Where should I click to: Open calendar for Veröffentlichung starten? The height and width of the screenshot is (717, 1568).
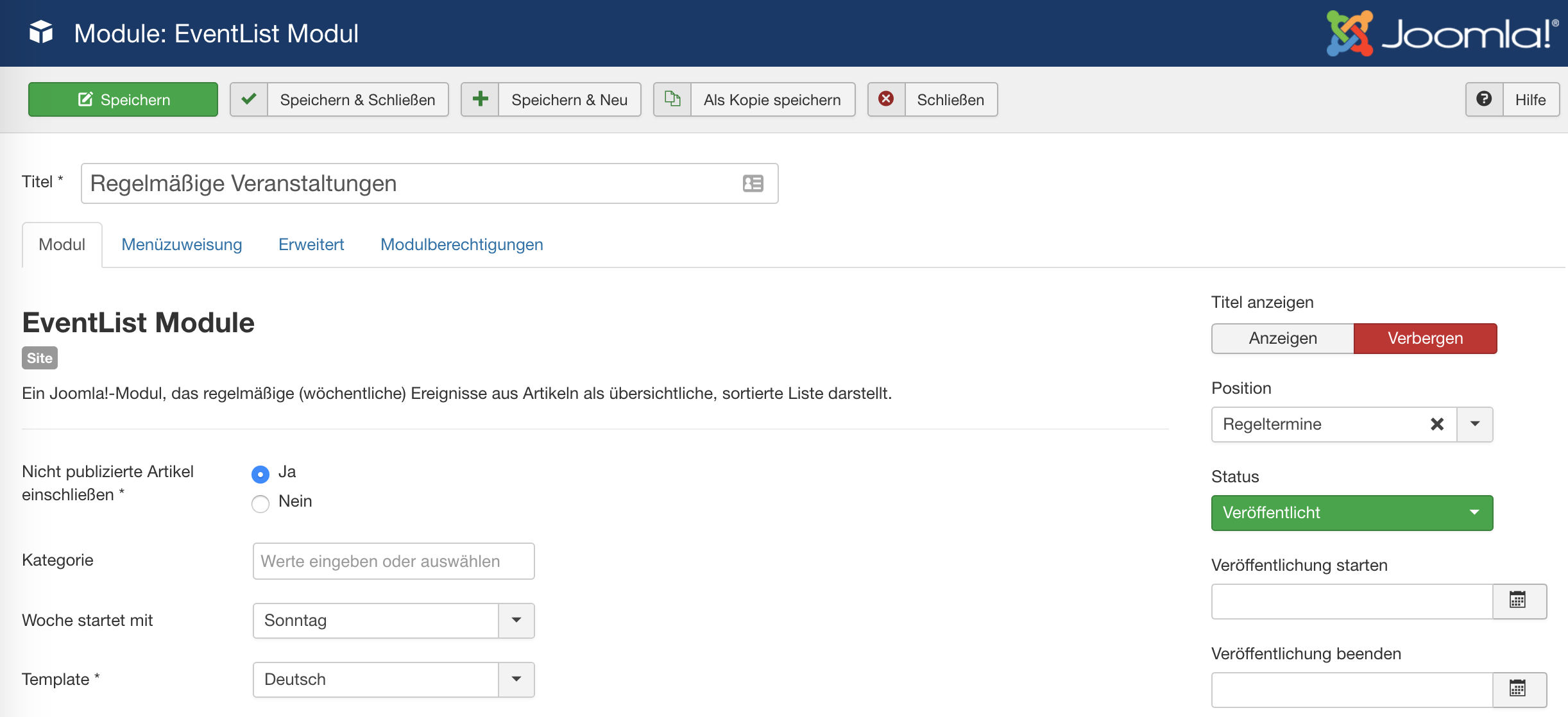tap(1519, 601)
